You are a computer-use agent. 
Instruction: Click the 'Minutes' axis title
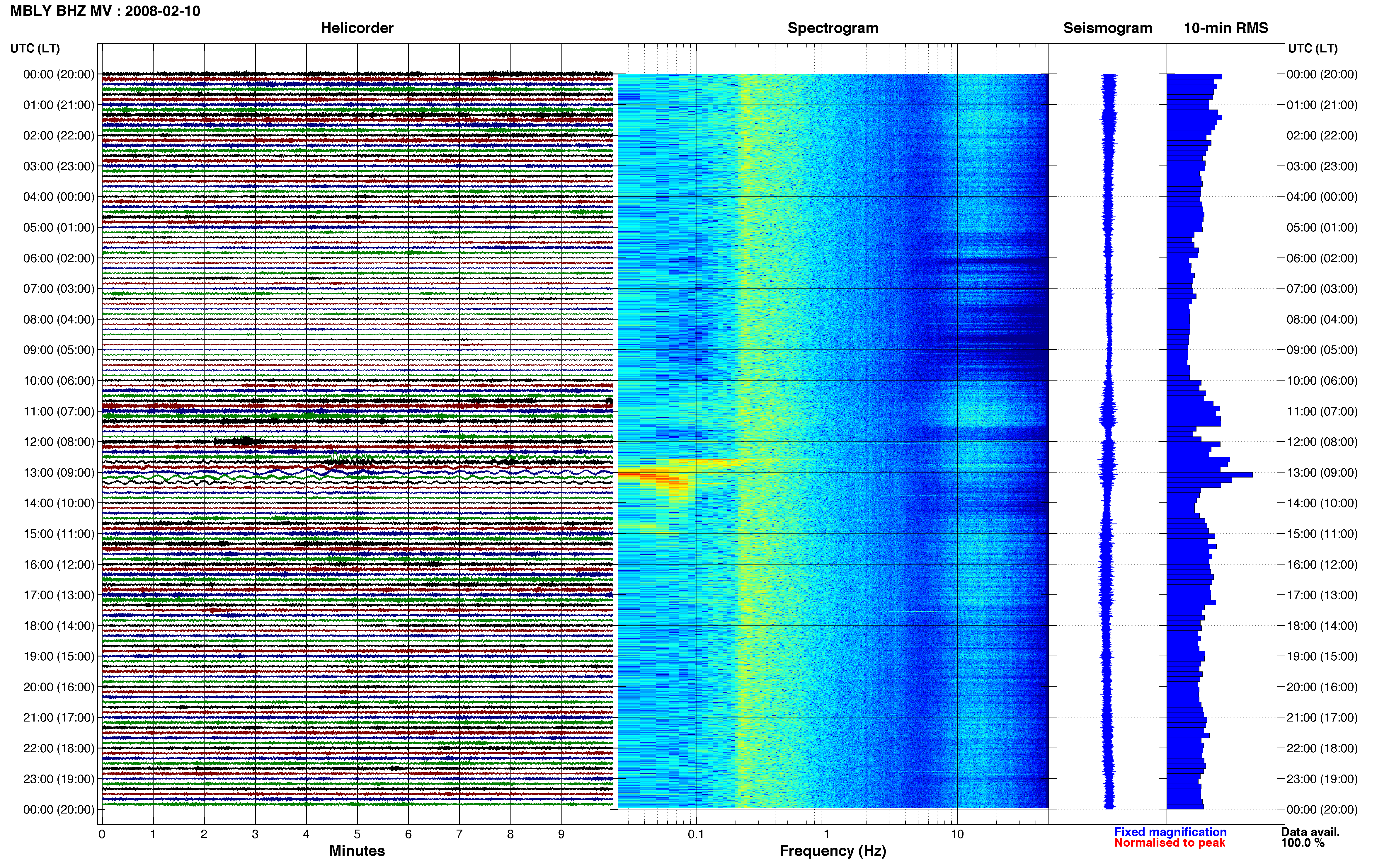357,851
